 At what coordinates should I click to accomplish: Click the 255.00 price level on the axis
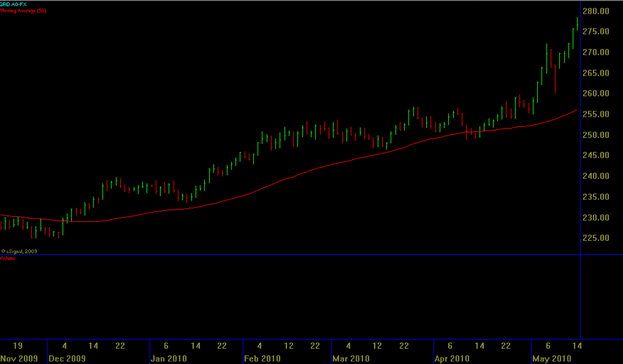(x=596, y=114)
